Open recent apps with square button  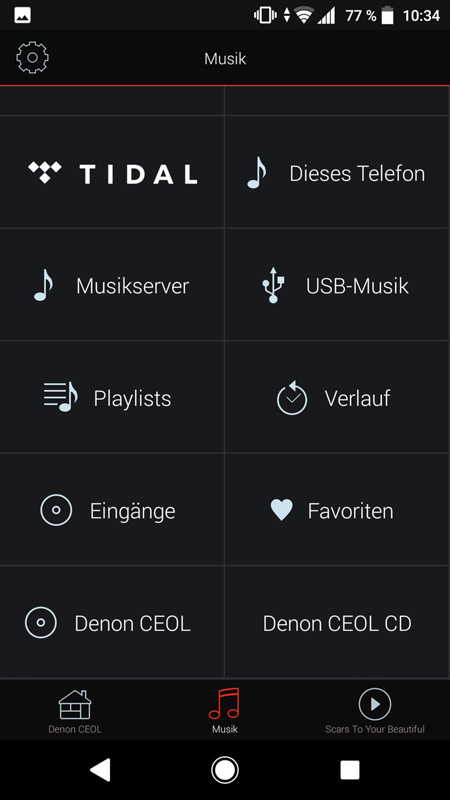[x=350, y=769]
